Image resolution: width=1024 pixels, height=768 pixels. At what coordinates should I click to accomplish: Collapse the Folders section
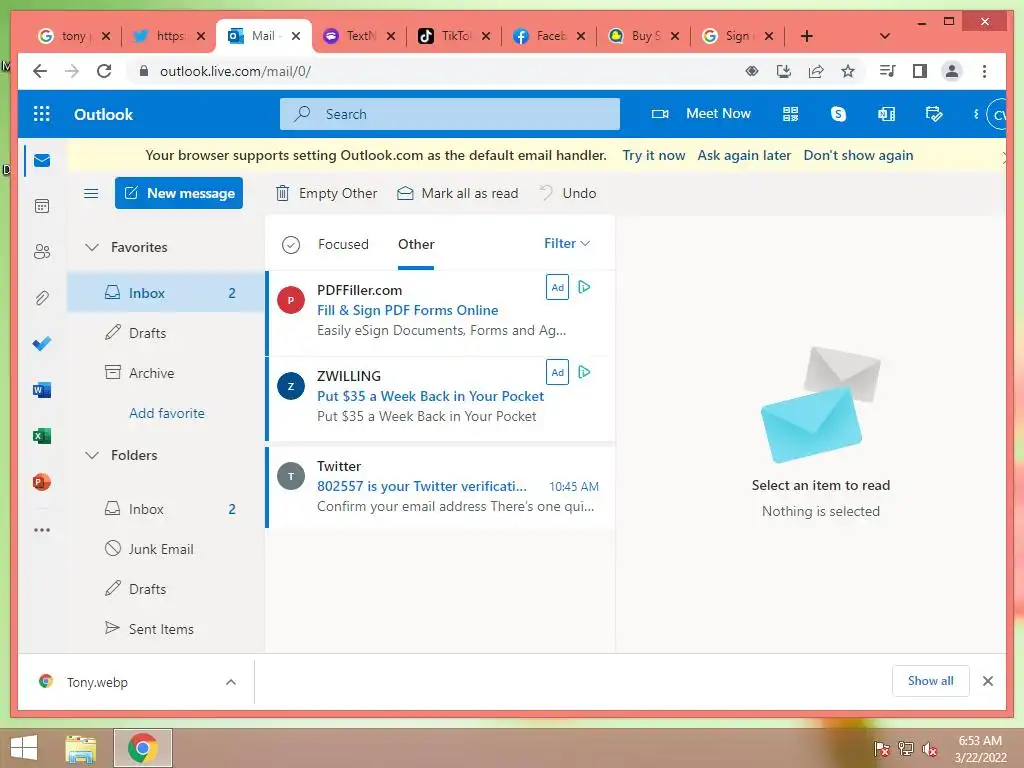[92, 455]
